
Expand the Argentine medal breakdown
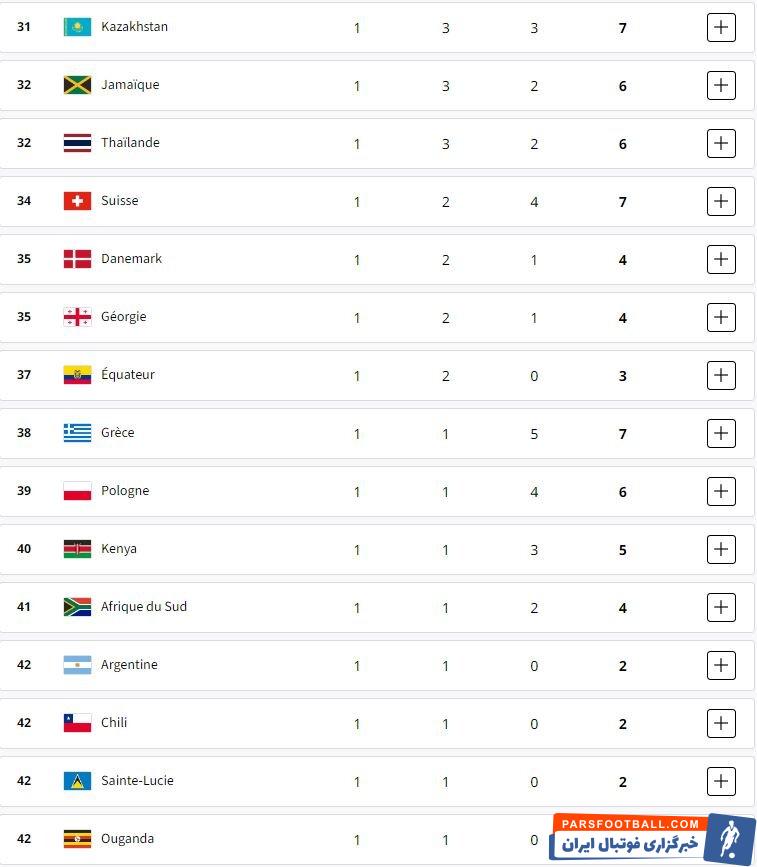click(721, 665)
